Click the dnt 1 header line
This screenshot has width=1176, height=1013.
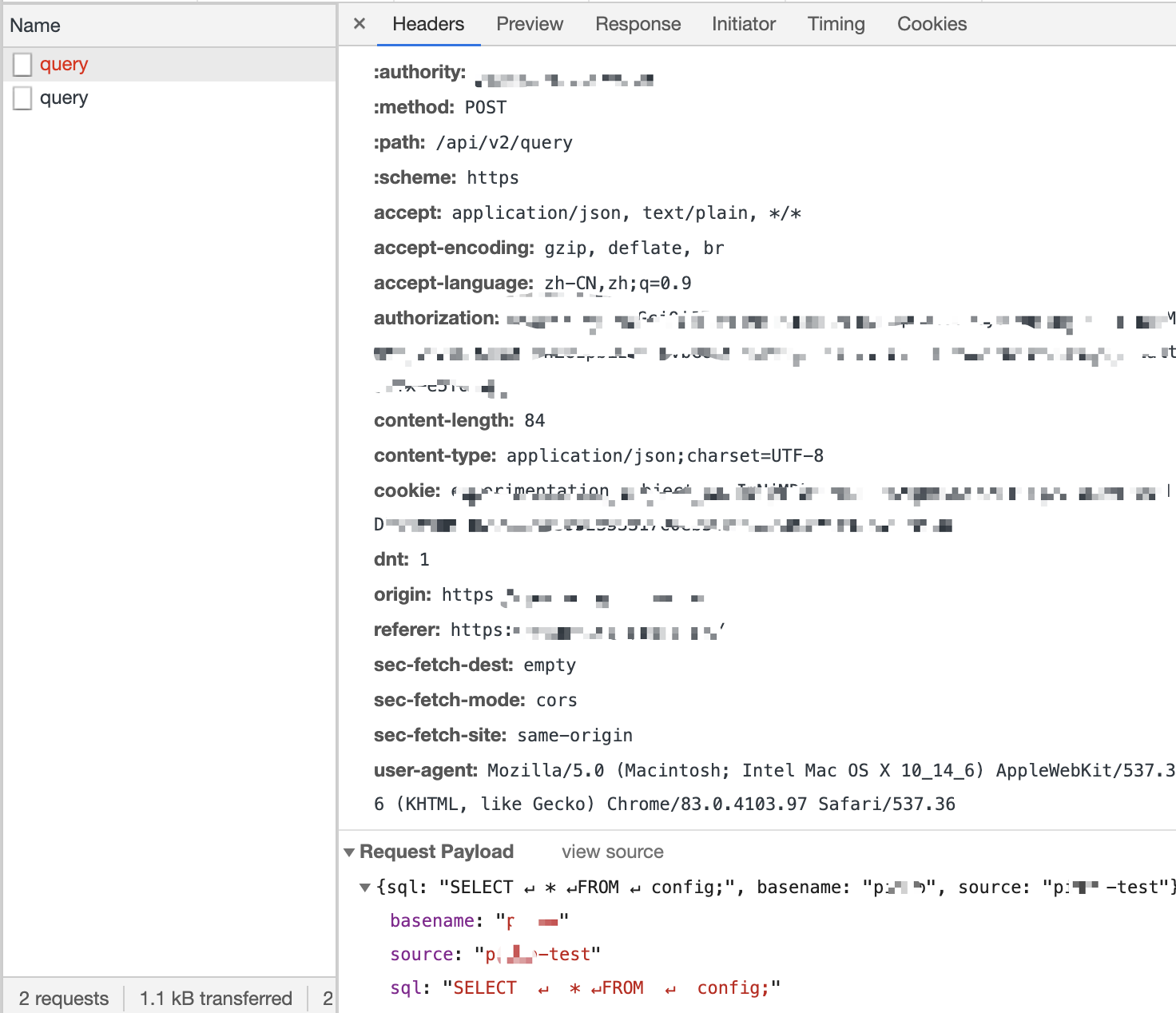402,559
